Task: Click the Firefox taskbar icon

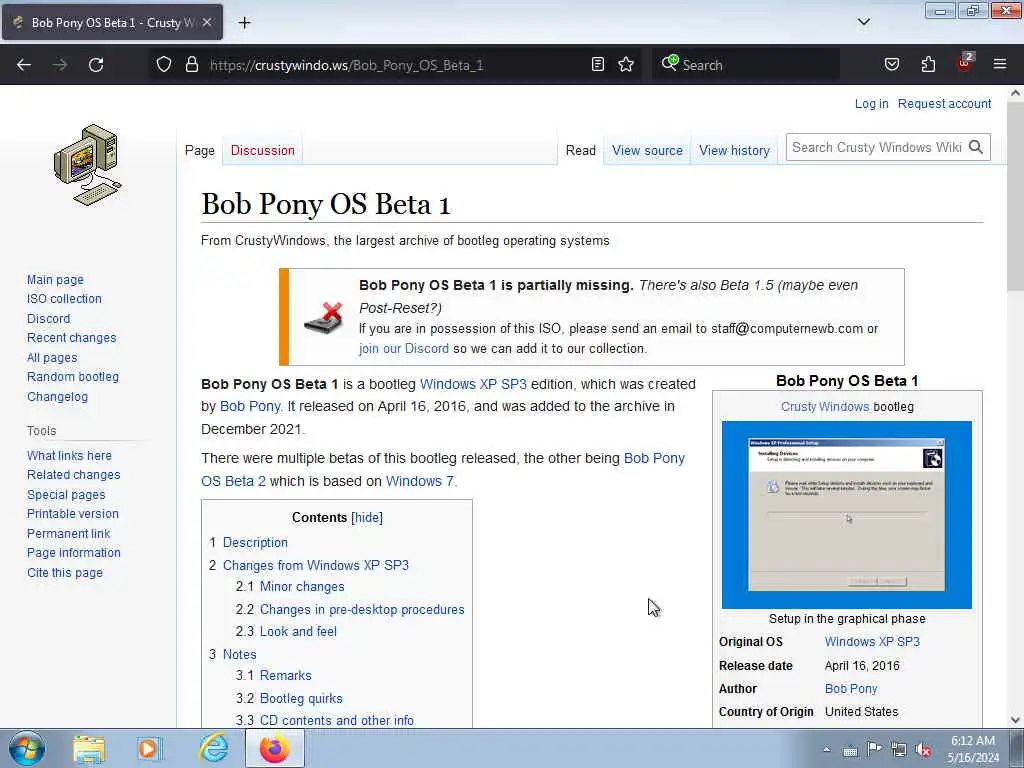Action: [x=274, y=748]
